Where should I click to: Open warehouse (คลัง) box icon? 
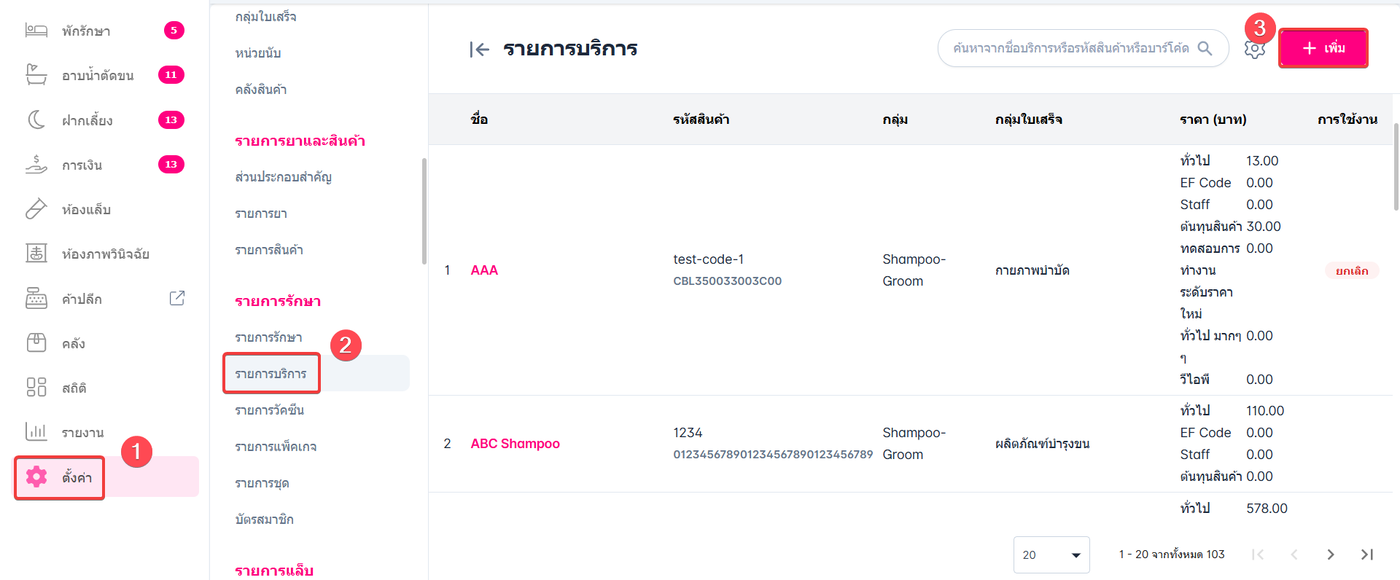coord(37,343)
